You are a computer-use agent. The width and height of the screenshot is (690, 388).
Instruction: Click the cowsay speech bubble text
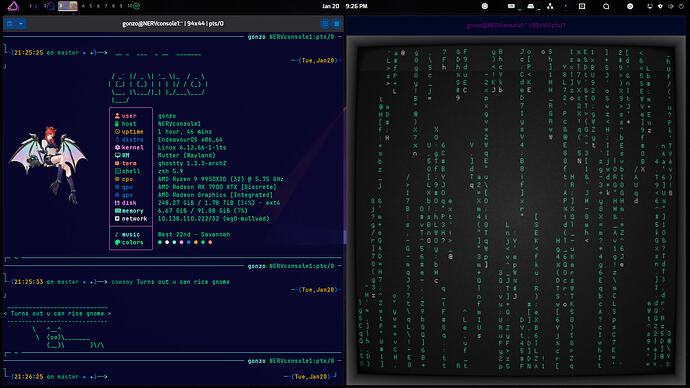(x=57, y=314)
